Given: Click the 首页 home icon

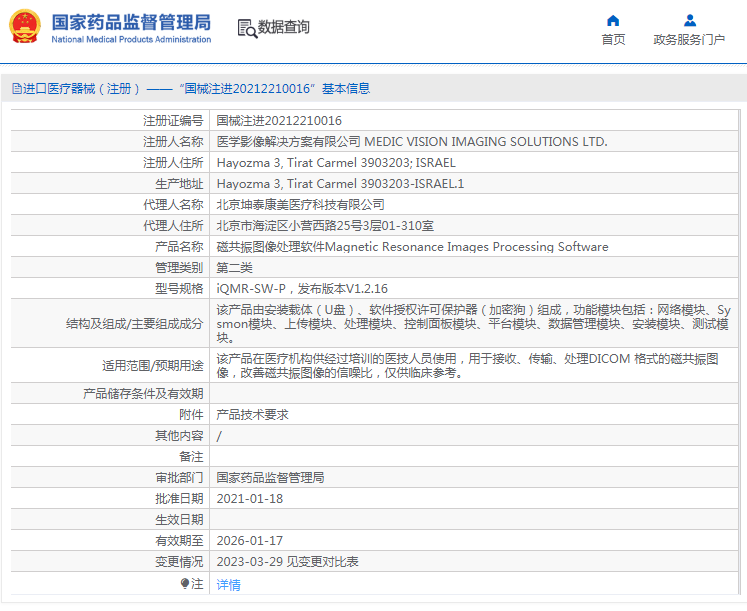Looking at the screenshot, I should 613,20.
